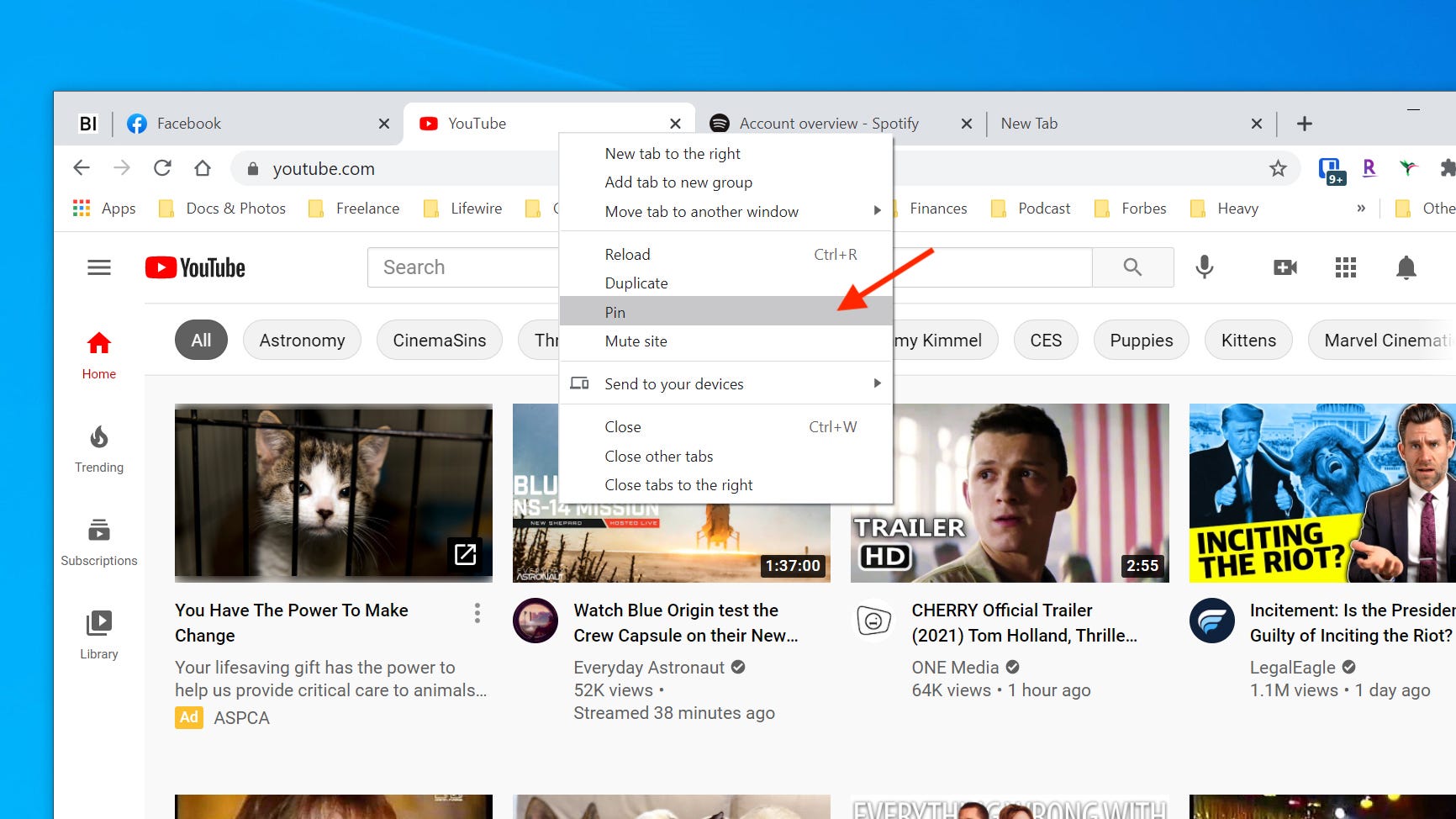
Task: Search with voice microphone icon
Action: [x=1205, y=267]
